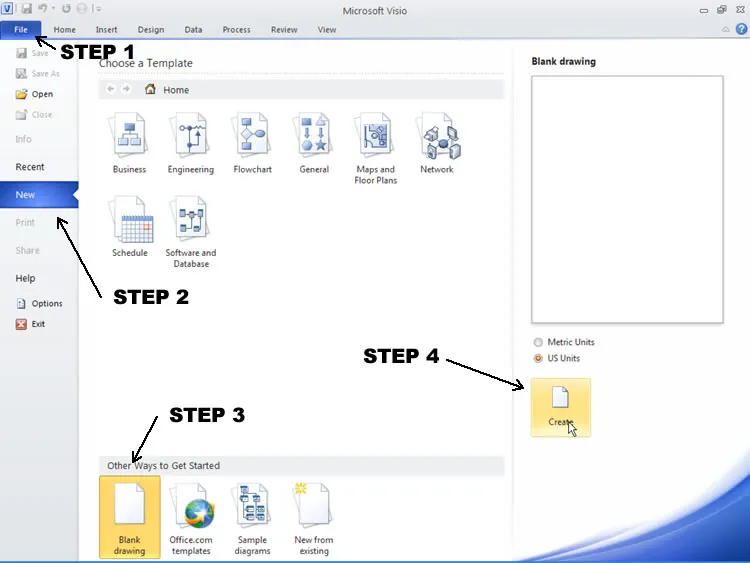Expand the Undo dropdown arrow
750x563 pixels.
tap(53, 8)
